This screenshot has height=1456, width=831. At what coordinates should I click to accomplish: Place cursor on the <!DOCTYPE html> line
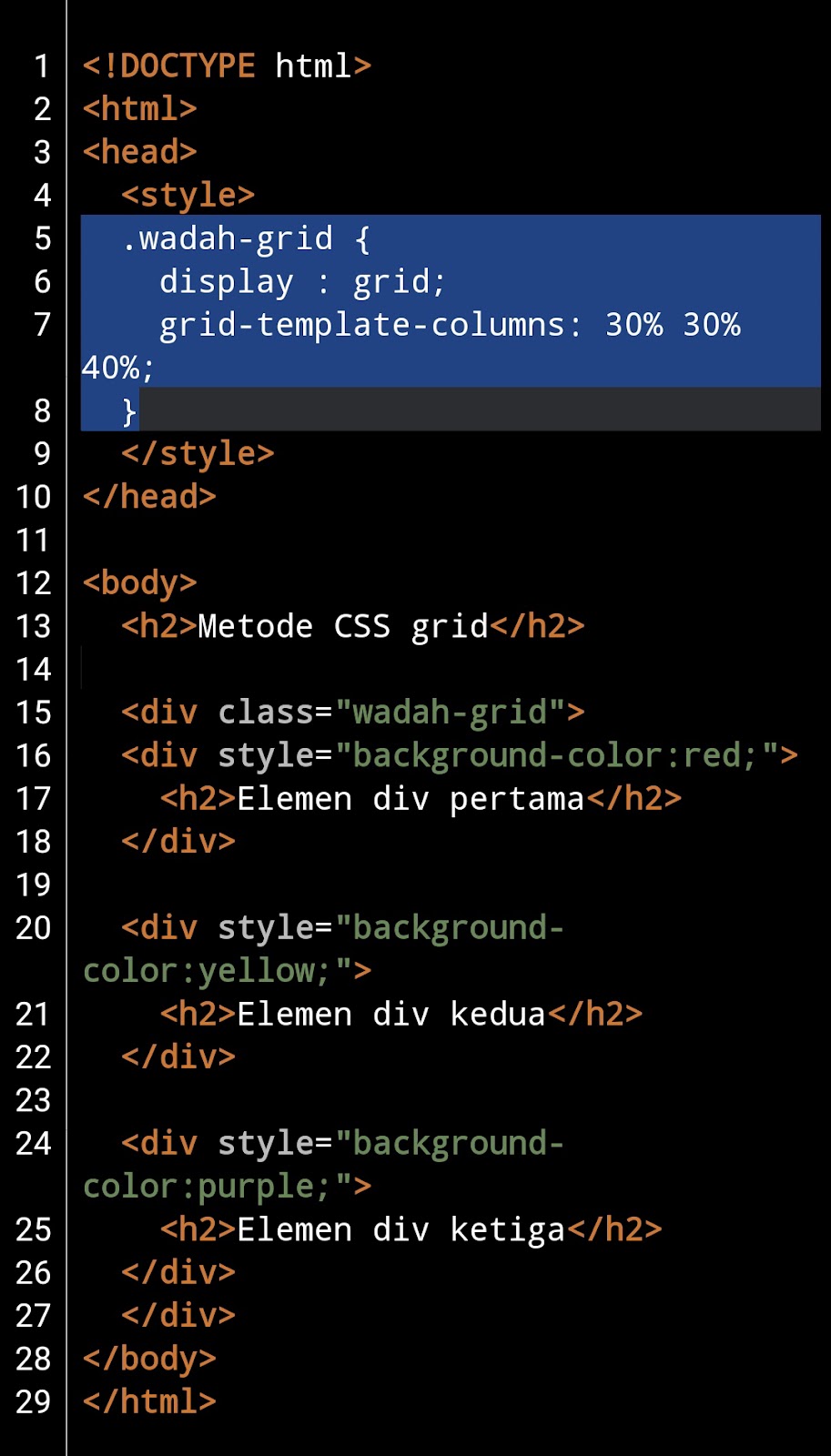pos(227,66)
